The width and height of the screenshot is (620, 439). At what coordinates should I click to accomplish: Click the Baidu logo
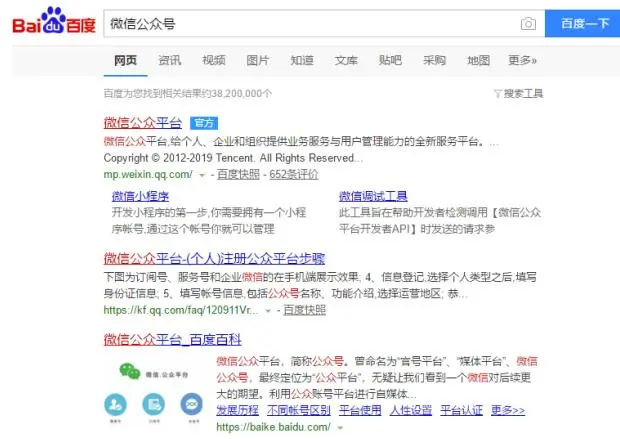tap(54, 21)
